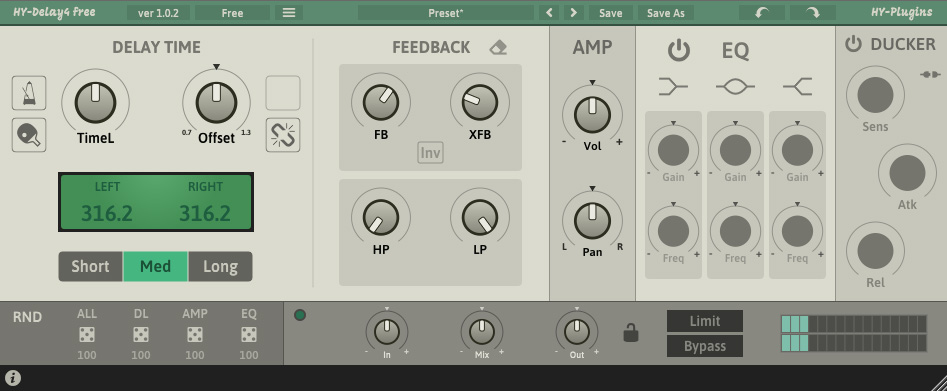The width and height of the screenshot is (947, 391).
Task: Go to next preset
Action: (573, 13)
